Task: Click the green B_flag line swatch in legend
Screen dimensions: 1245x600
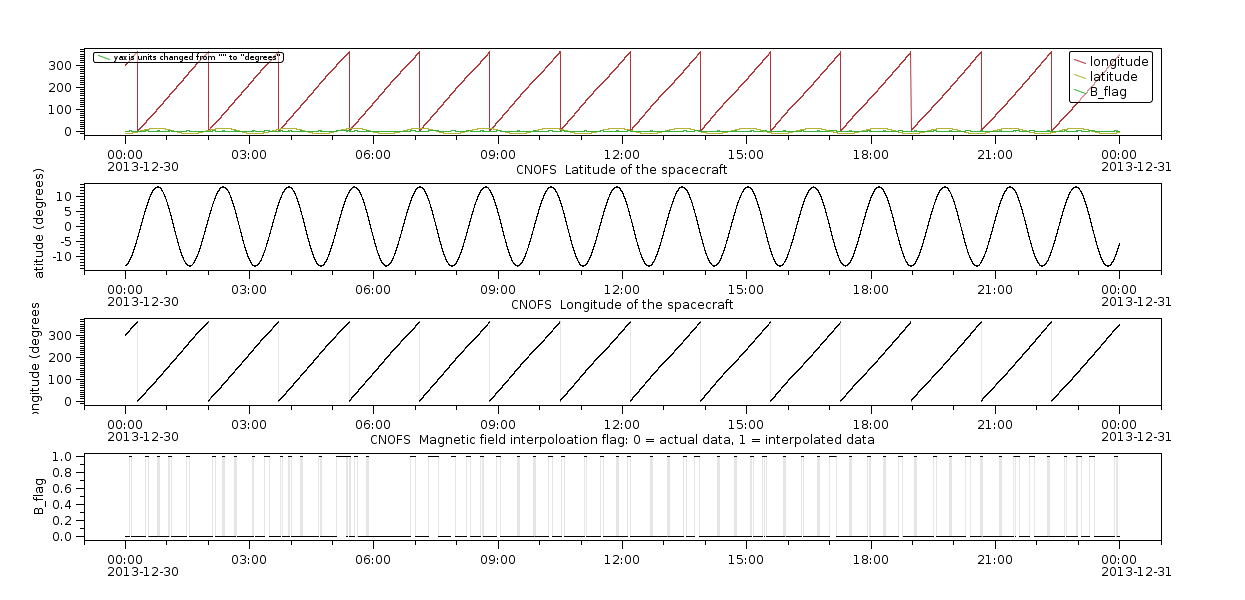Action: [x=1079, y=92]
